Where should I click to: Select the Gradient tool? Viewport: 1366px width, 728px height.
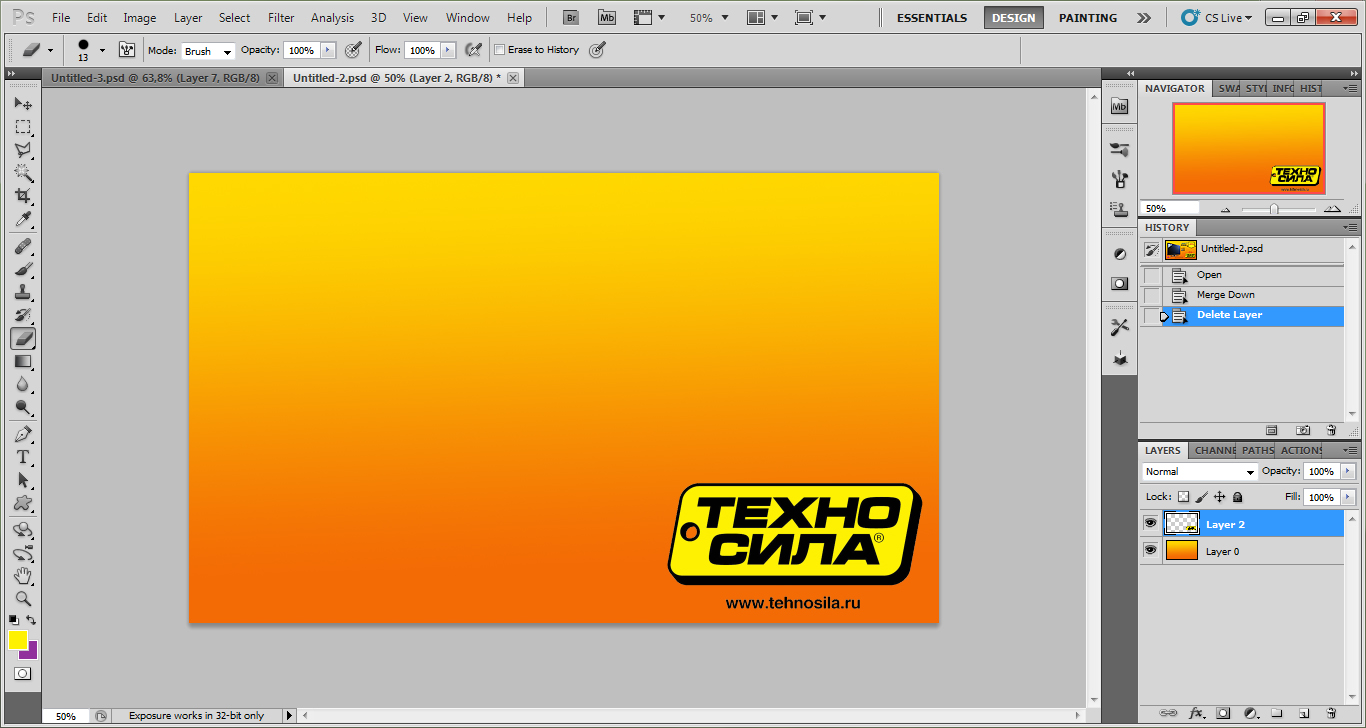22,361
